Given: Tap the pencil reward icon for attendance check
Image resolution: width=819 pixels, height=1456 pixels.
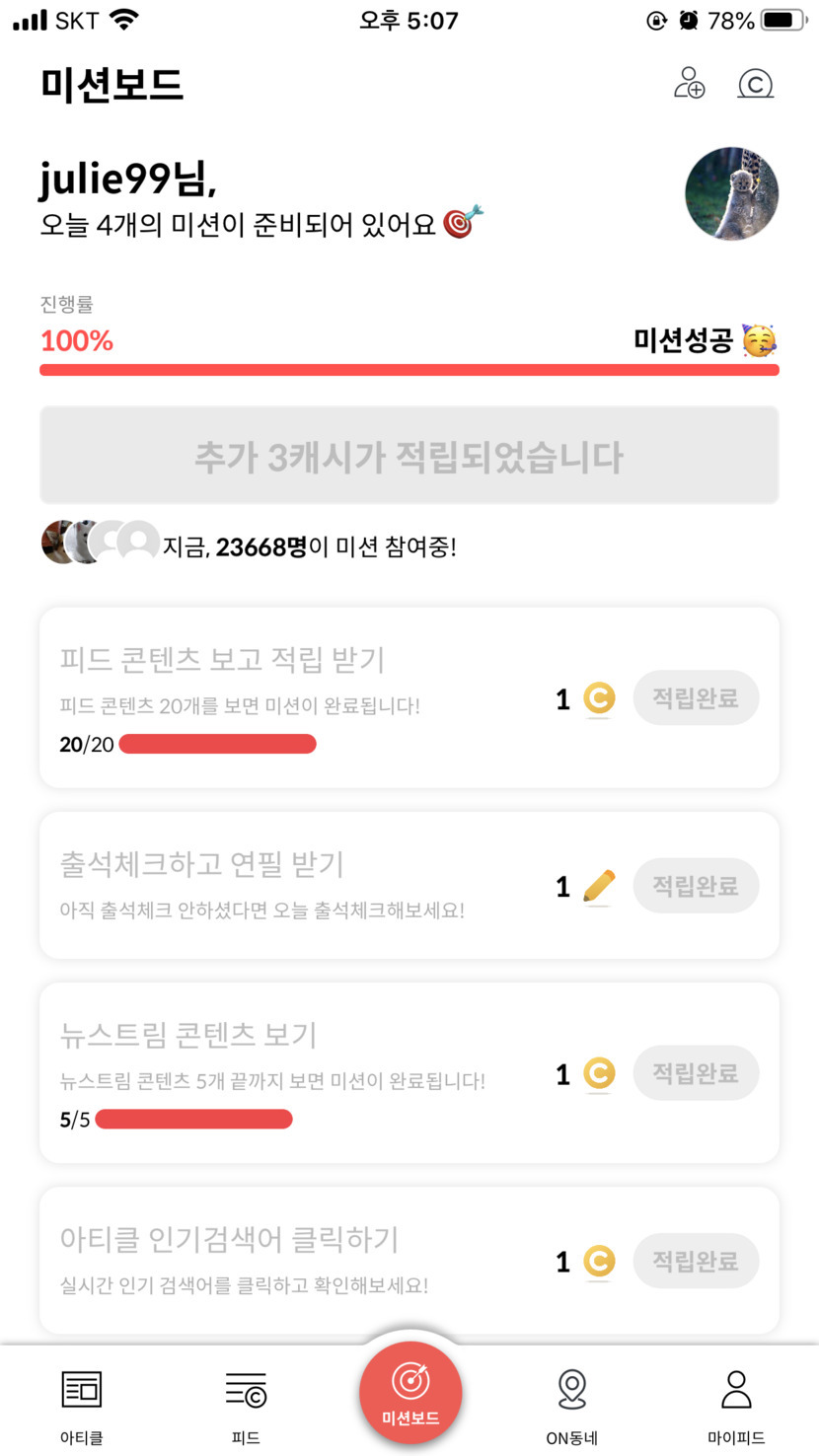Looking at the screenshot, I should pos(598,886).
